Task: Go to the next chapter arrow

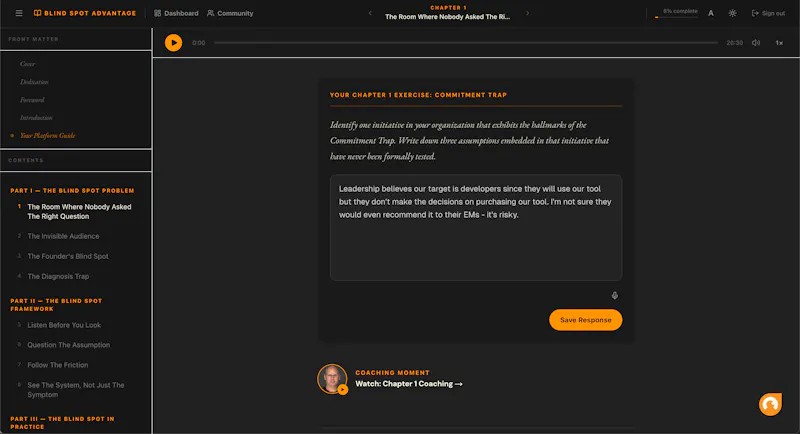Action: coord(527,13)
